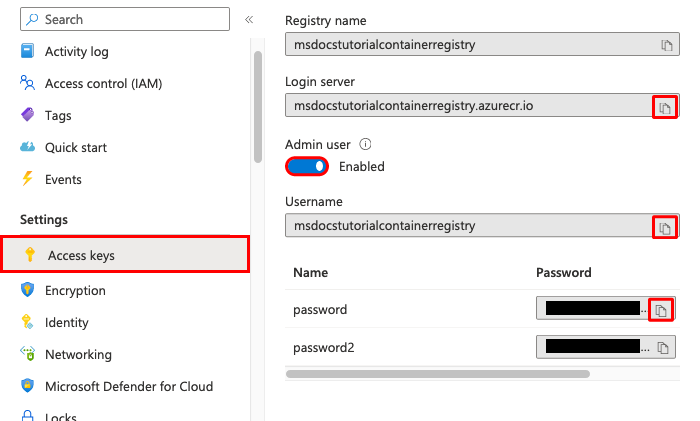
Task: Open Access control (IAM) page
Action: point(103,84)
